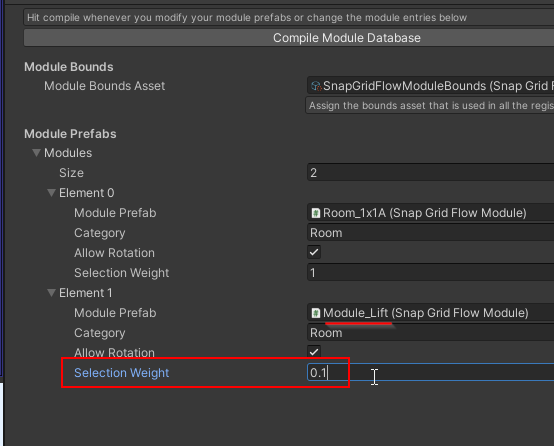Click the Element 0 Category field showing Room
554x446 pixels.
pyautogui.click(x=431, y=233)
